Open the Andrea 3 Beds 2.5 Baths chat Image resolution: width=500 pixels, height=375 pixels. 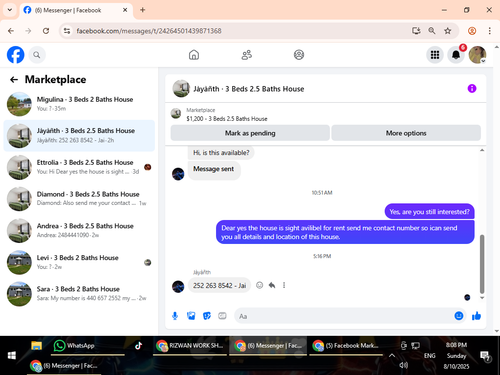(79, 231)
